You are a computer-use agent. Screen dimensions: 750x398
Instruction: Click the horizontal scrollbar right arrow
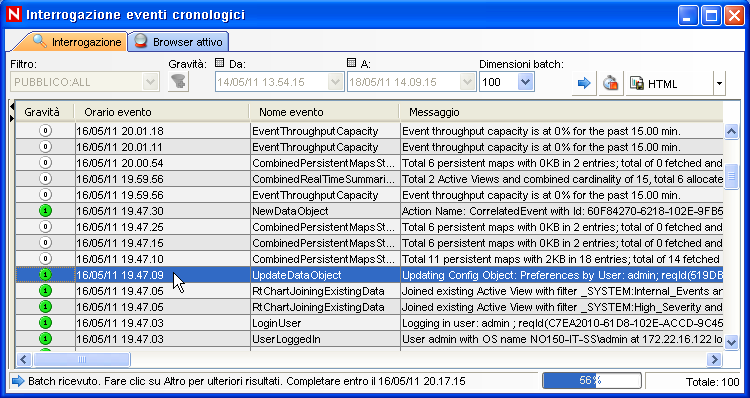714,359
